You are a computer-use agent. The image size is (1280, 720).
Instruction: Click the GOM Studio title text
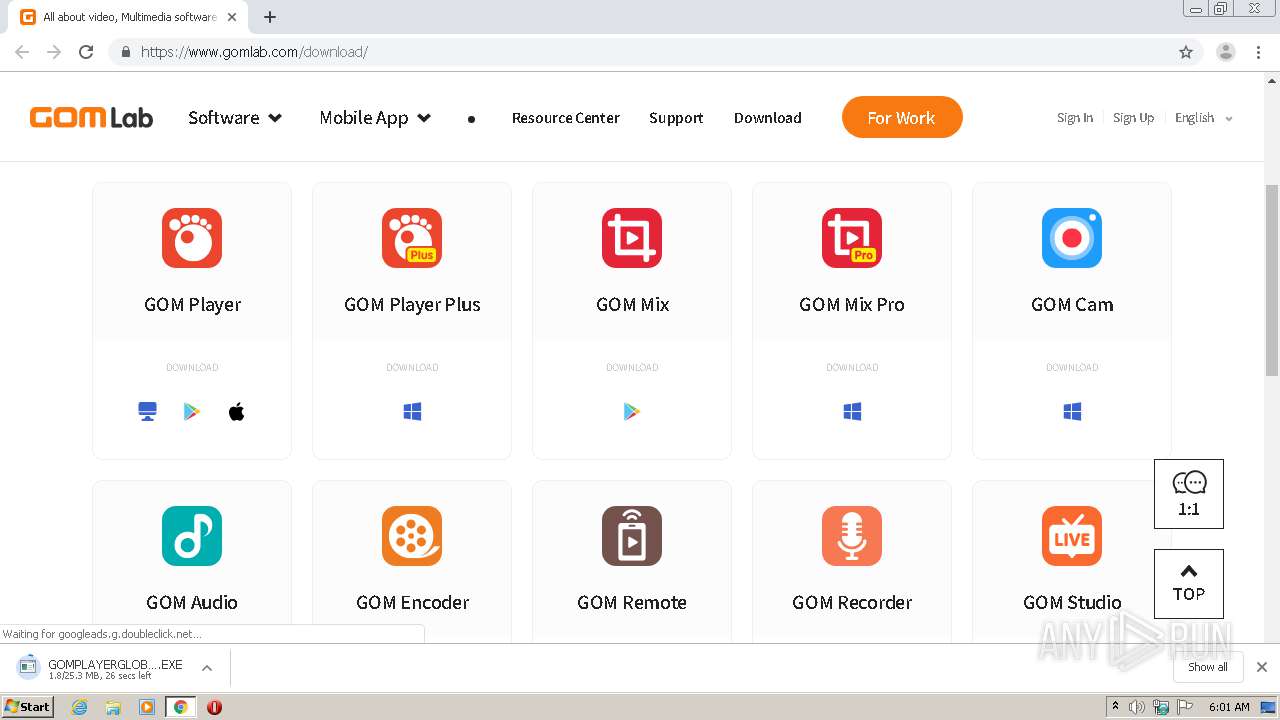tap(1072, 603)
